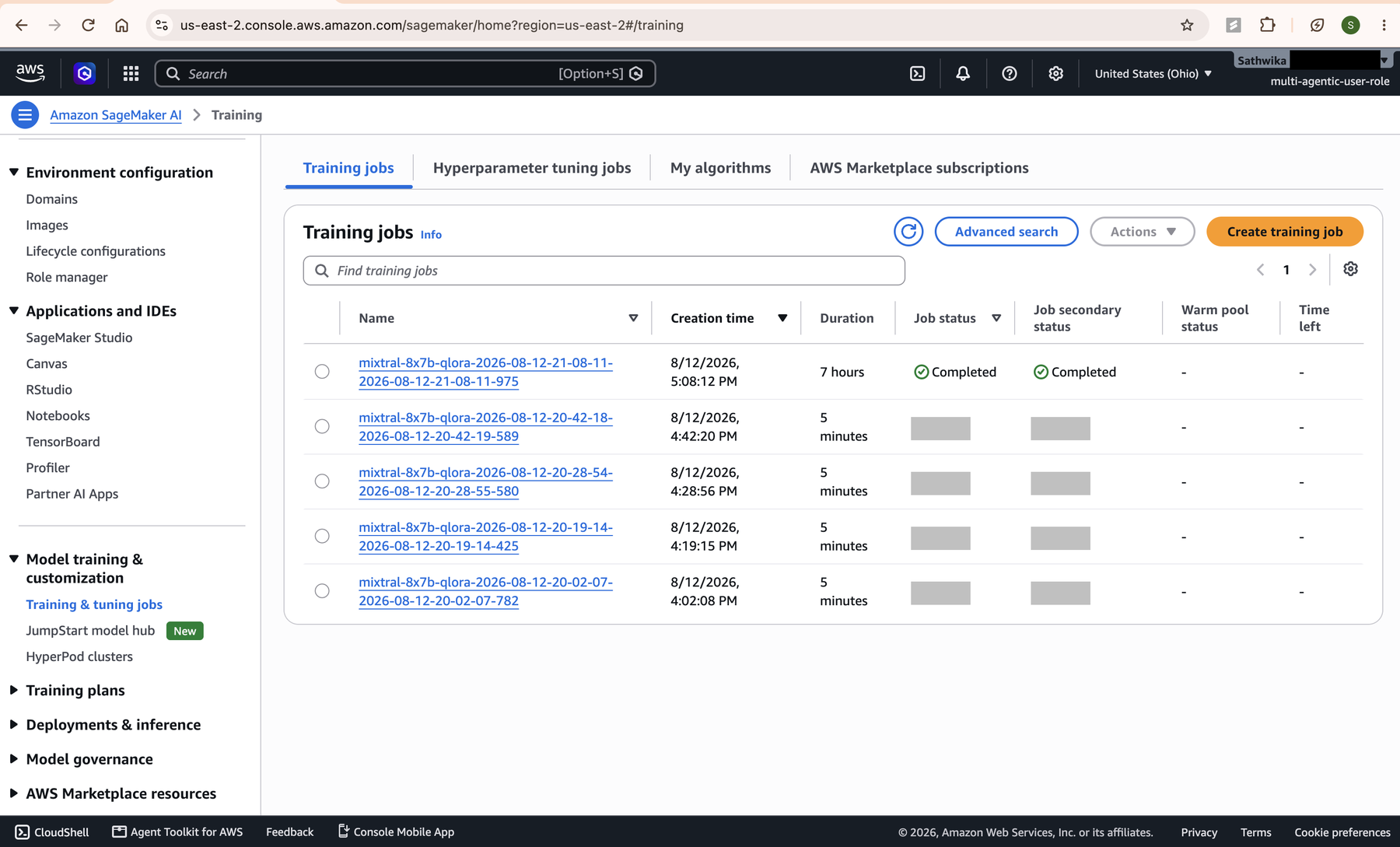Open Cookie preferences in footer
This screenshot has width=1400, height=847.
(1342, 832)
